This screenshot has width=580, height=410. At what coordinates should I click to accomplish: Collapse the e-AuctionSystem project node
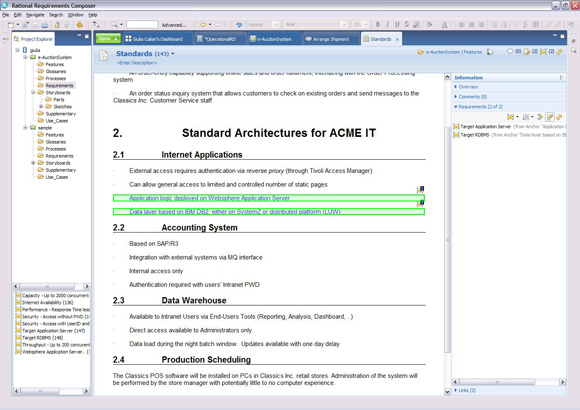tap(26, 57)
